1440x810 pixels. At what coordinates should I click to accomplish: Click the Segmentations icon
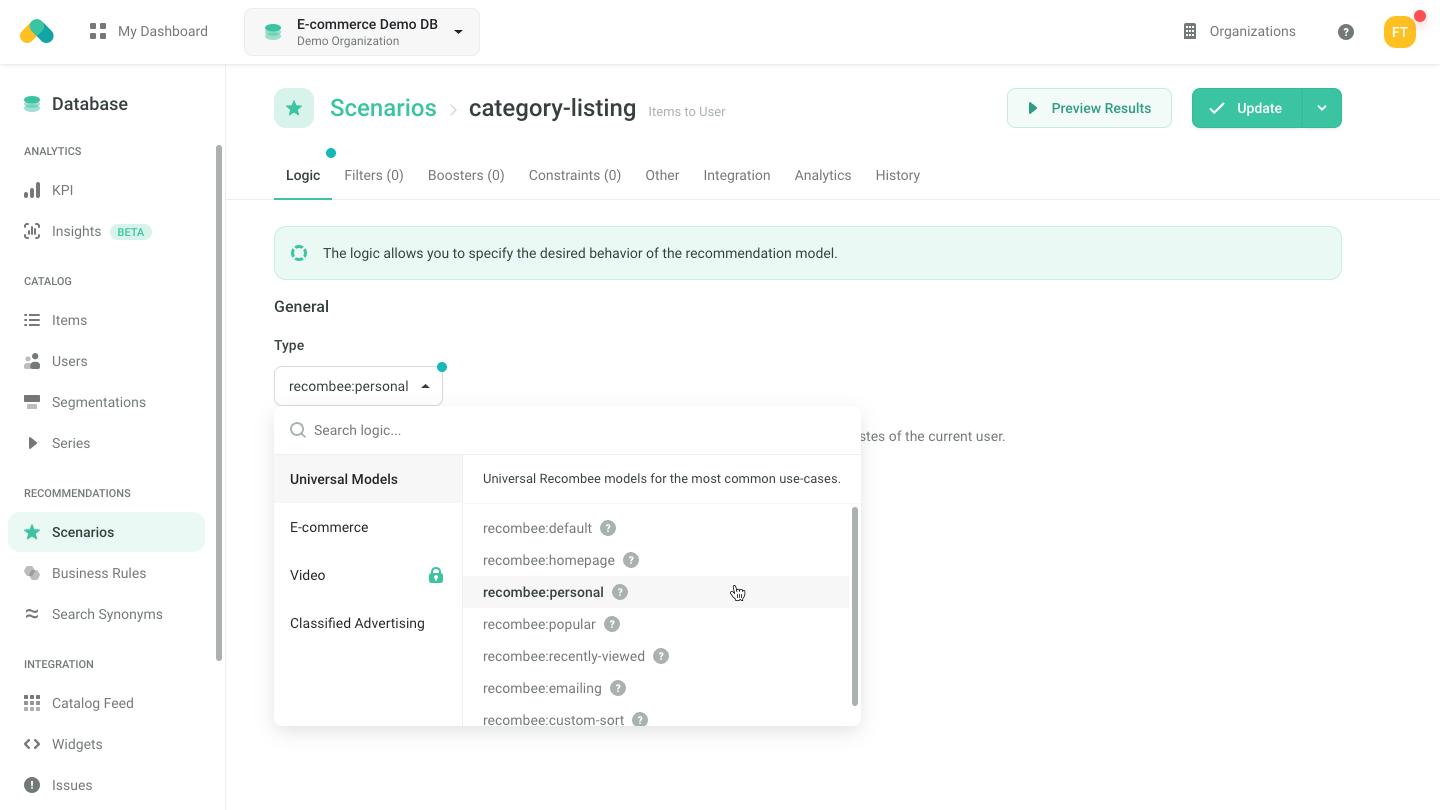(x=32, y=402)
